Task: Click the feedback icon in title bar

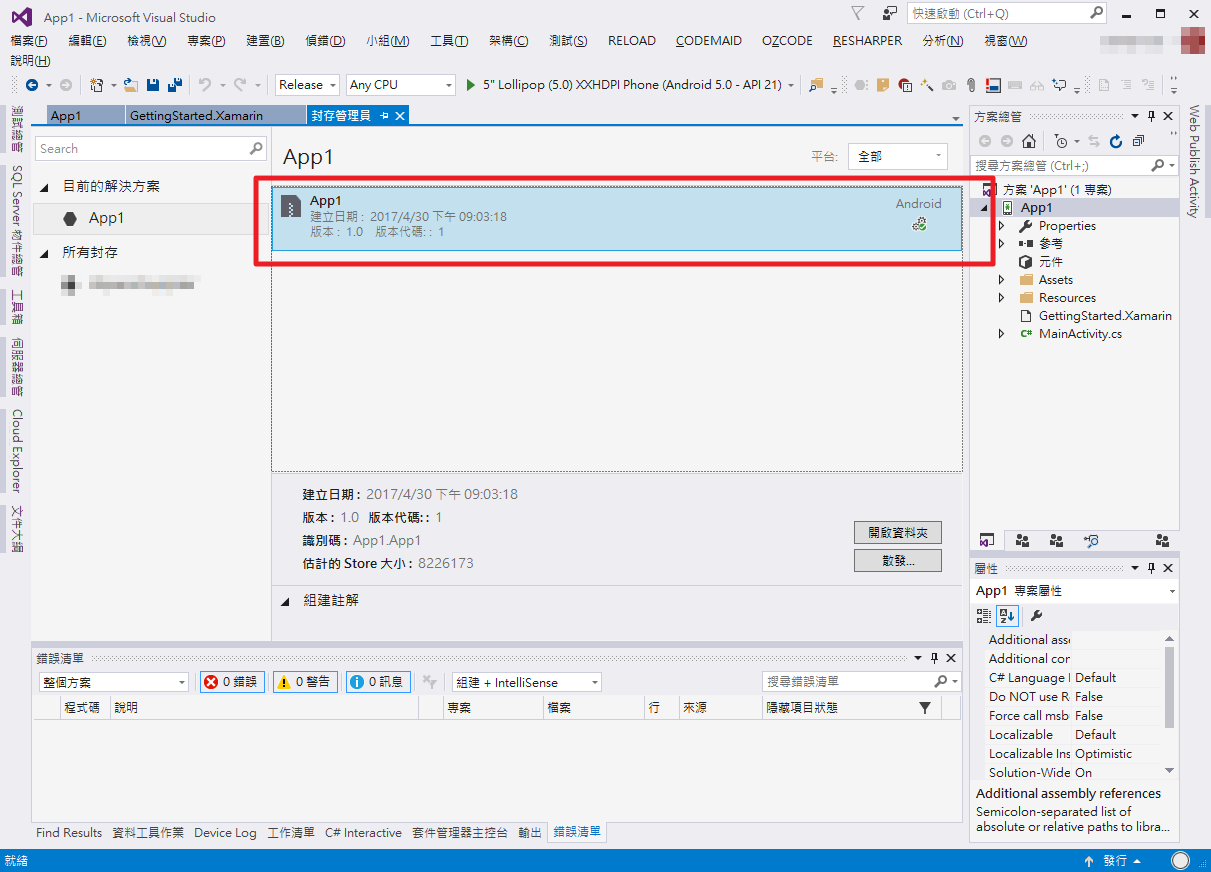Action: click(889, 13)
